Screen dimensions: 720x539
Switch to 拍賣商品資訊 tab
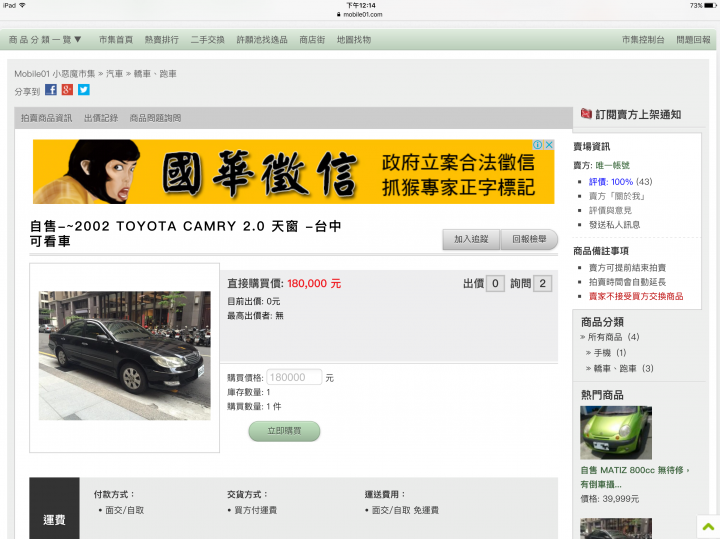pyautogui.click(x=46, y=118)
